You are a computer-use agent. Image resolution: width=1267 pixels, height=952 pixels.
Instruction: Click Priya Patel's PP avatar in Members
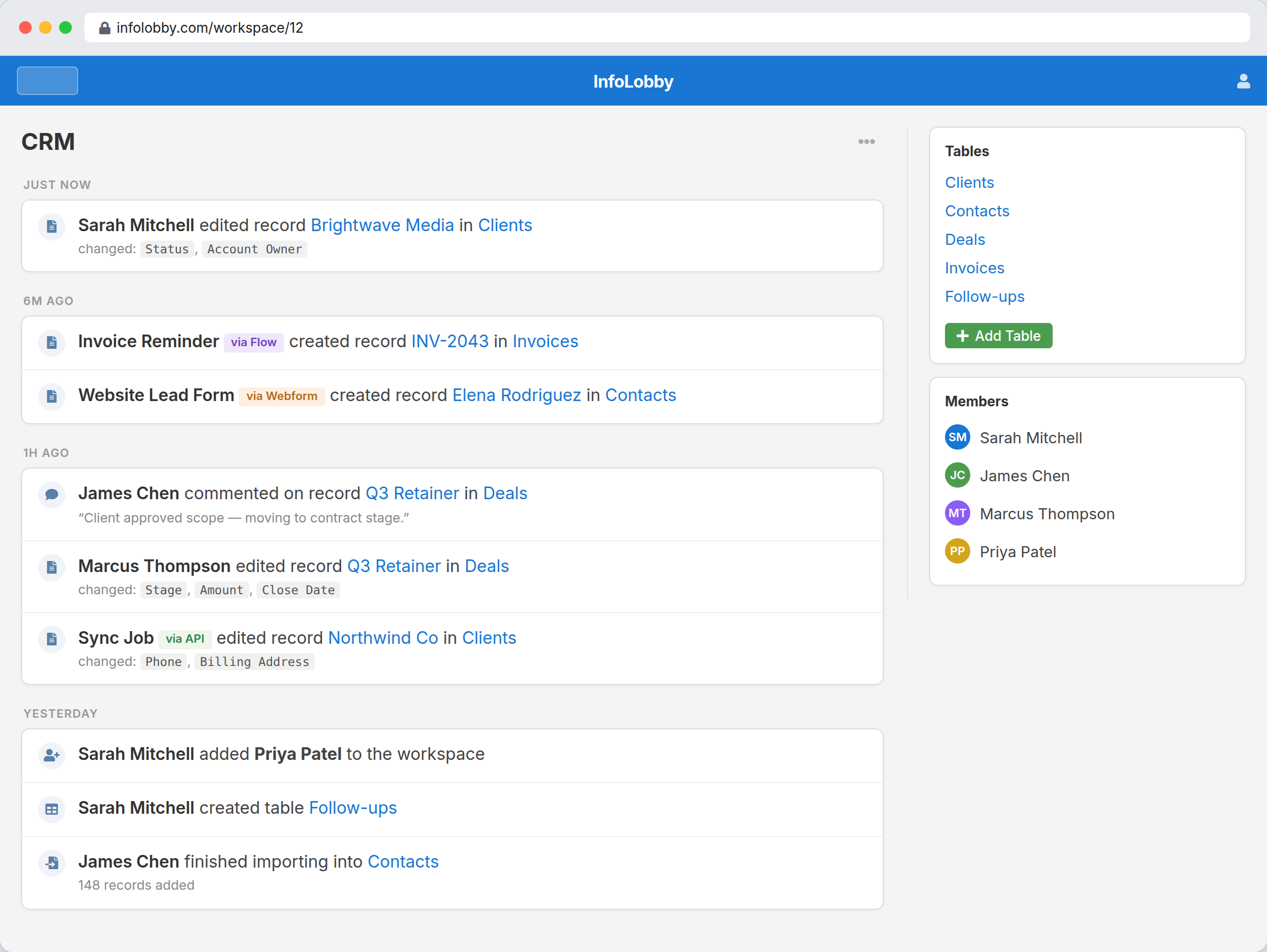tap(957, 551)
